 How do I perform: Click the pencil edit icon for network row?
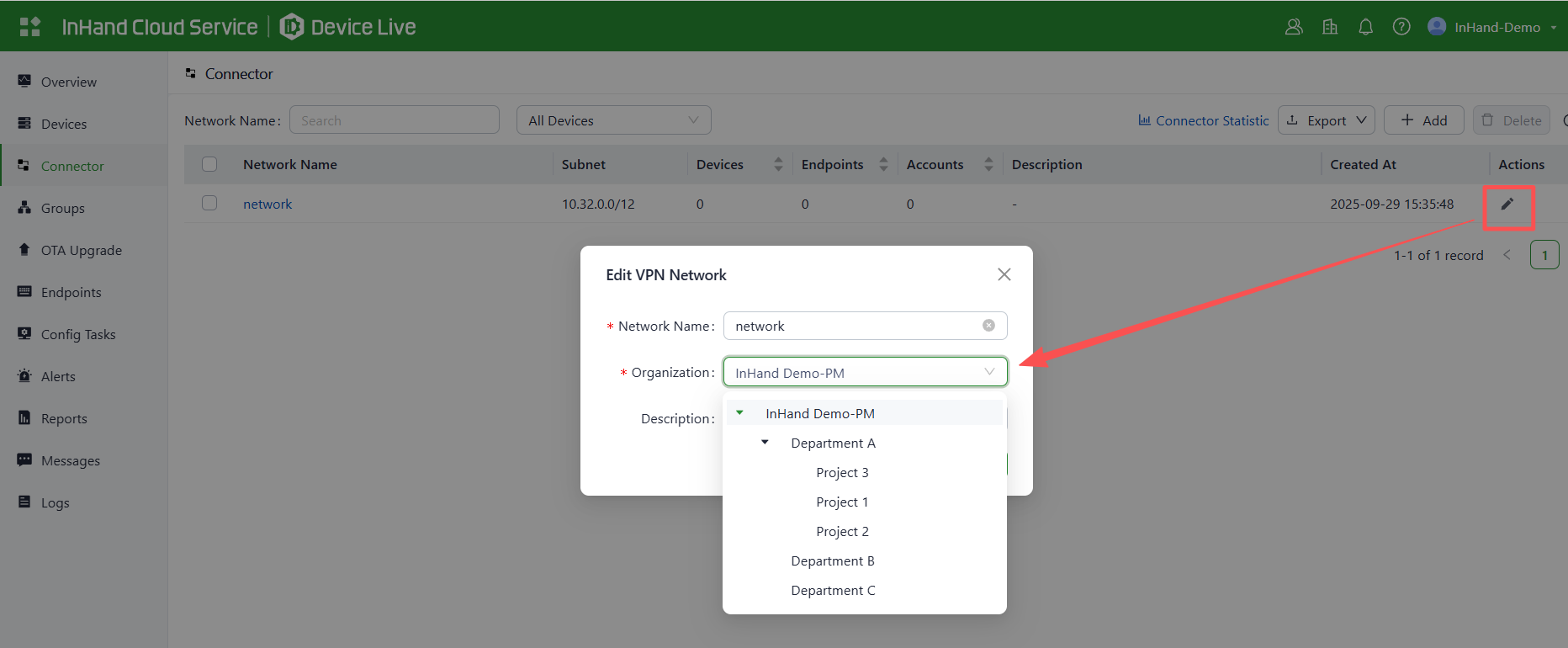click(x=1507, y=204)
